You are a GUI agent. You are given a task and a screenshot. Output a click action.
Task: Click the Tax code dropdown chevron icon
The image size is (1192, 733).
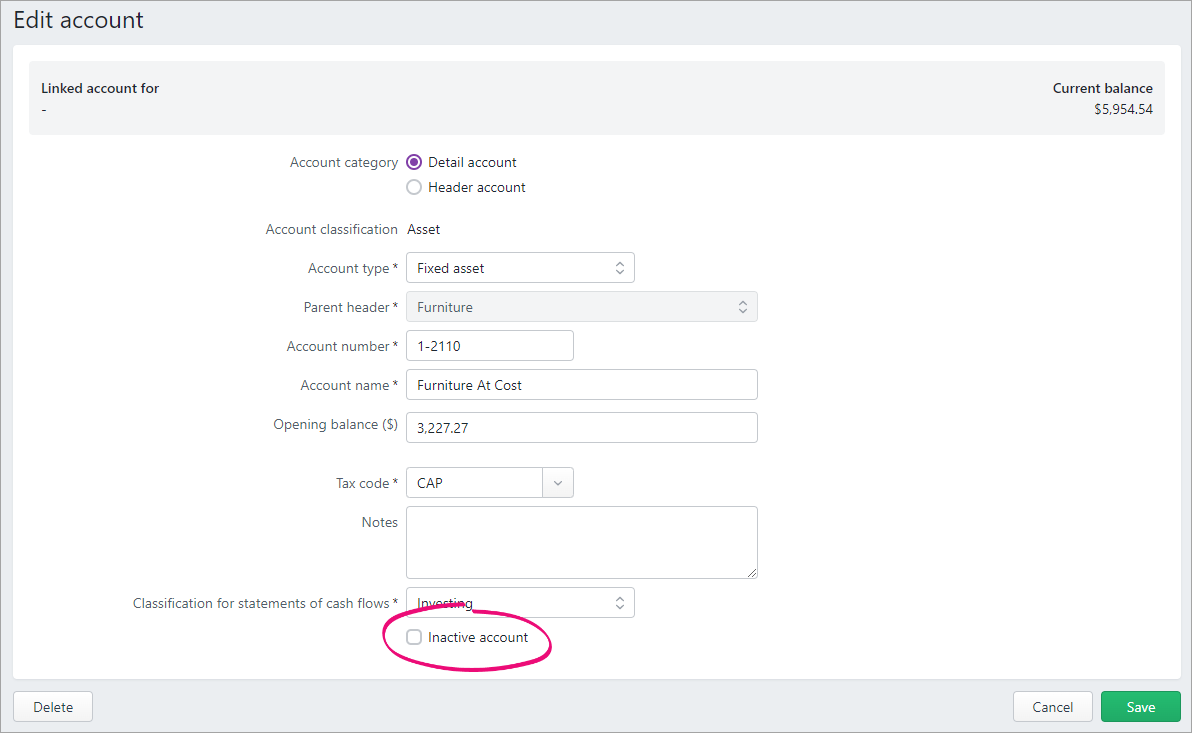pos(558,482)
